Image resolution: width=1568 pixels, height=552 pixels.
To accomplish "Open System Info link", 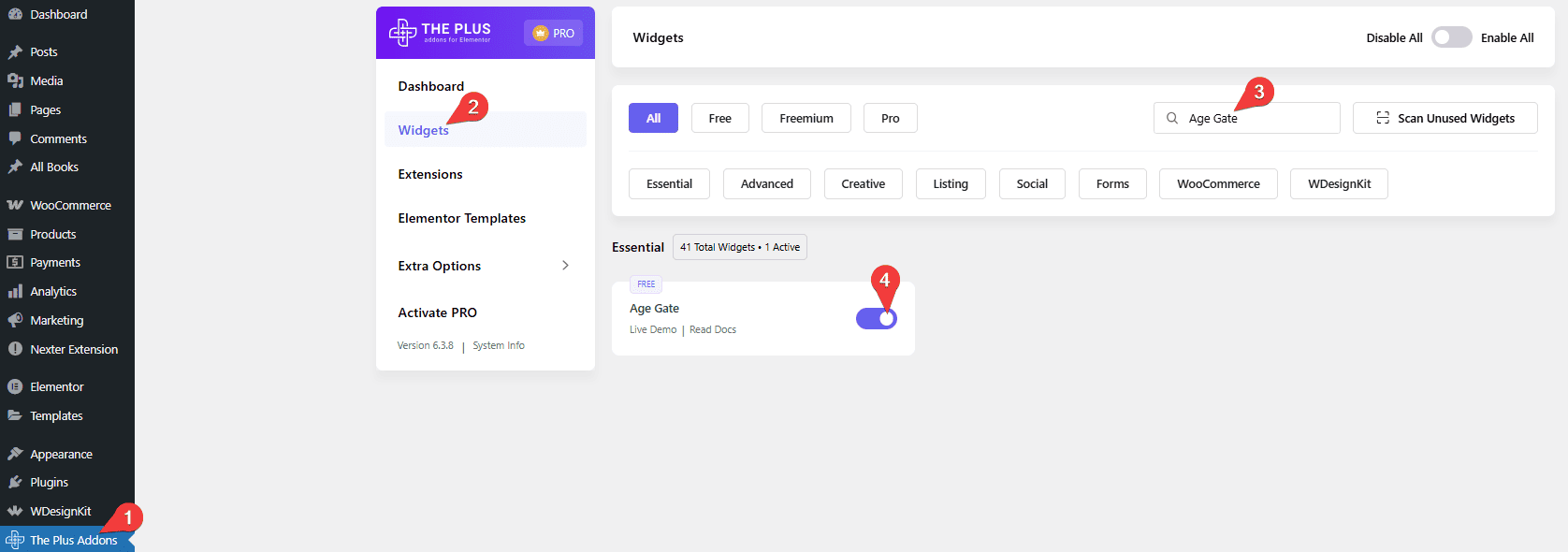I will click(x=499, y=345).
